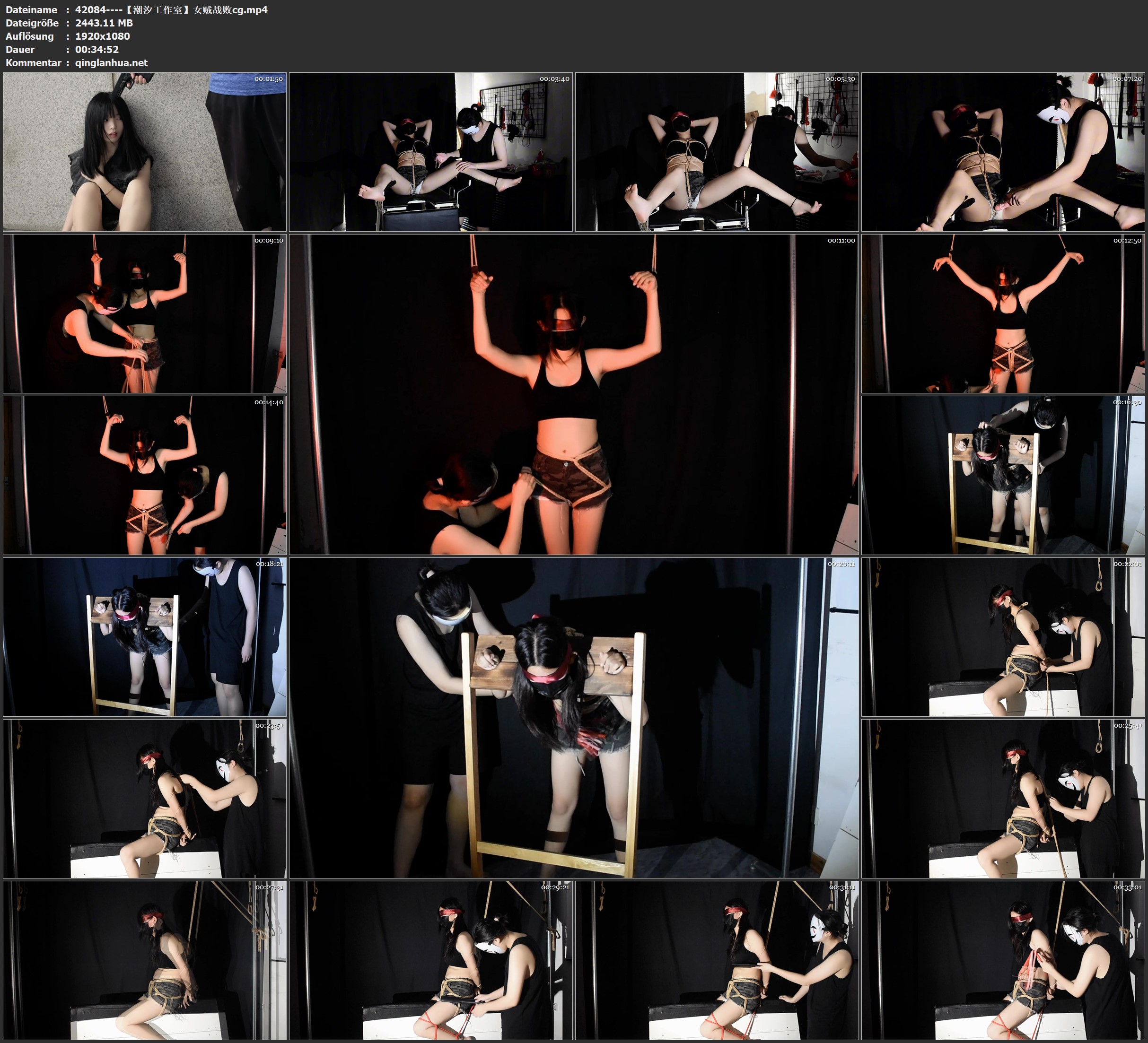The width and height of the screenshot is (1148, 1043).
Task: Select the thumbnail at 00:16:30
Action: (1003, 475)
